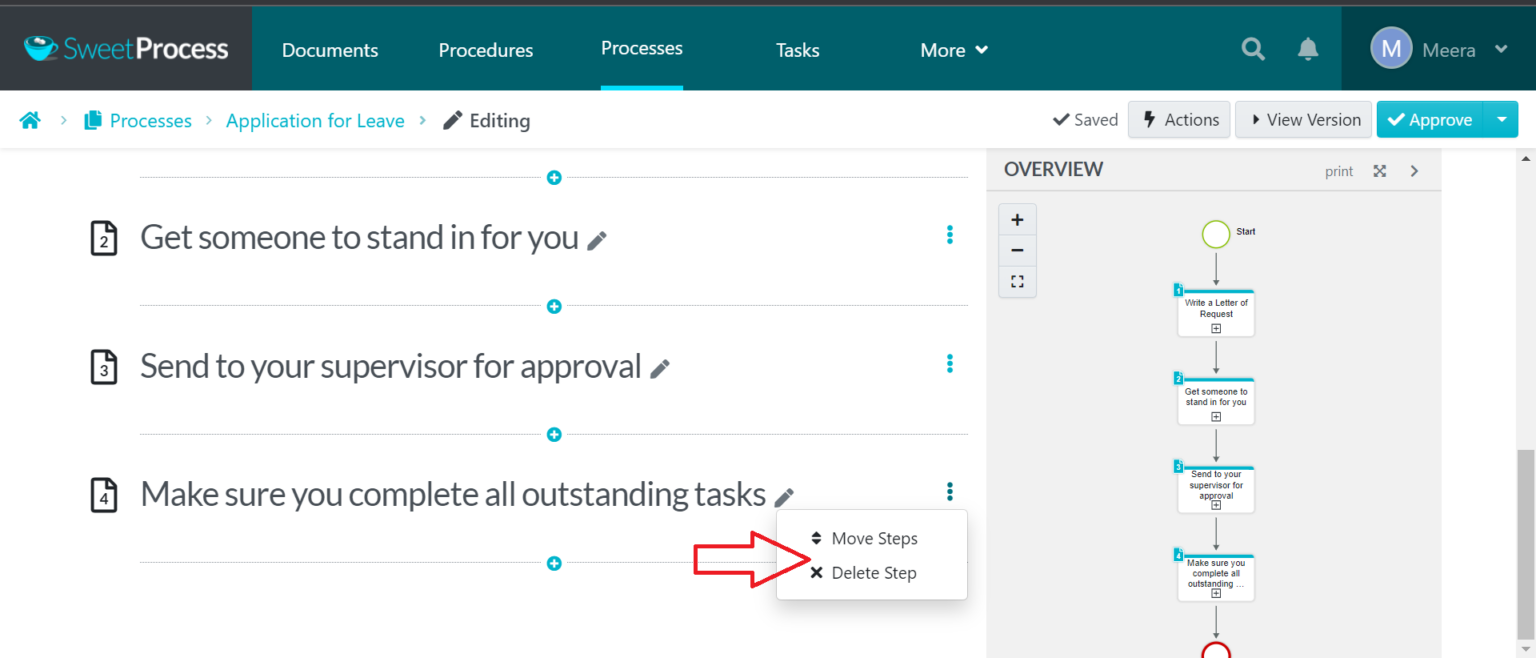
Task: Fit overview flowchart to view
Action: pyautogui.click(x=1017, y=282)
